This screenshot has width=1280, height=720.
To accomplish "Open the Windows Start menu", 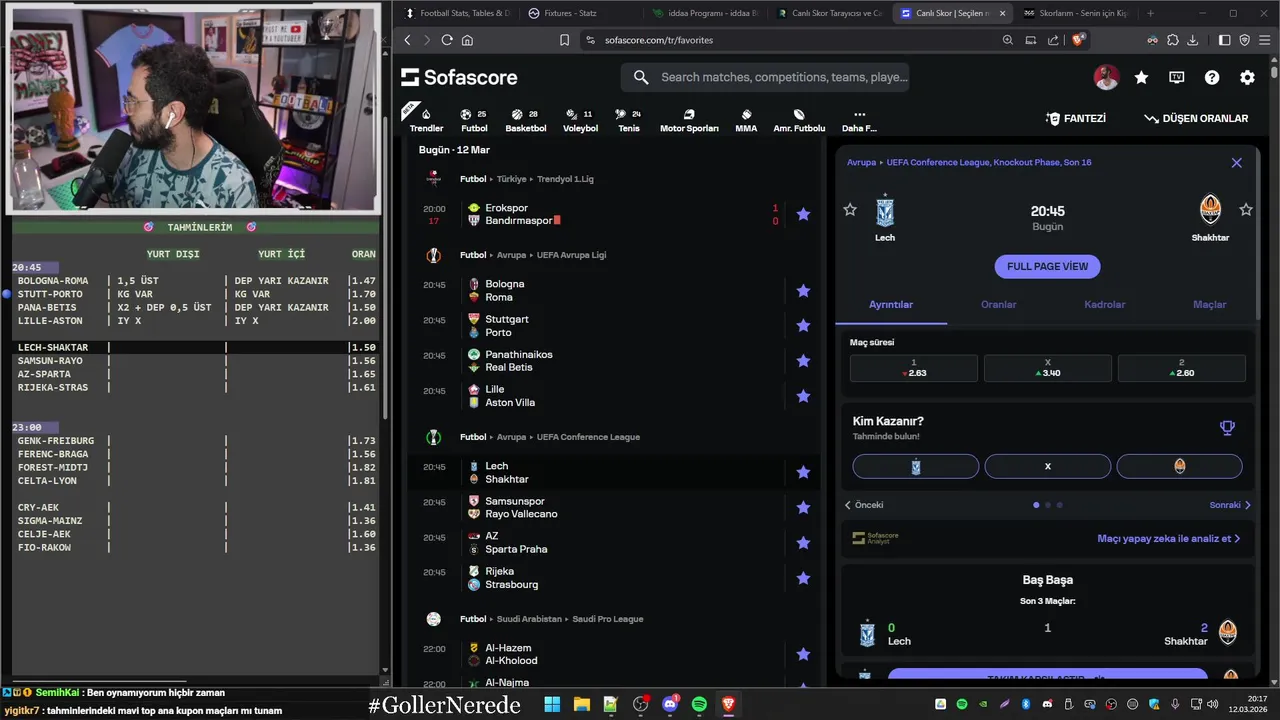I will [x=552, y=704].
